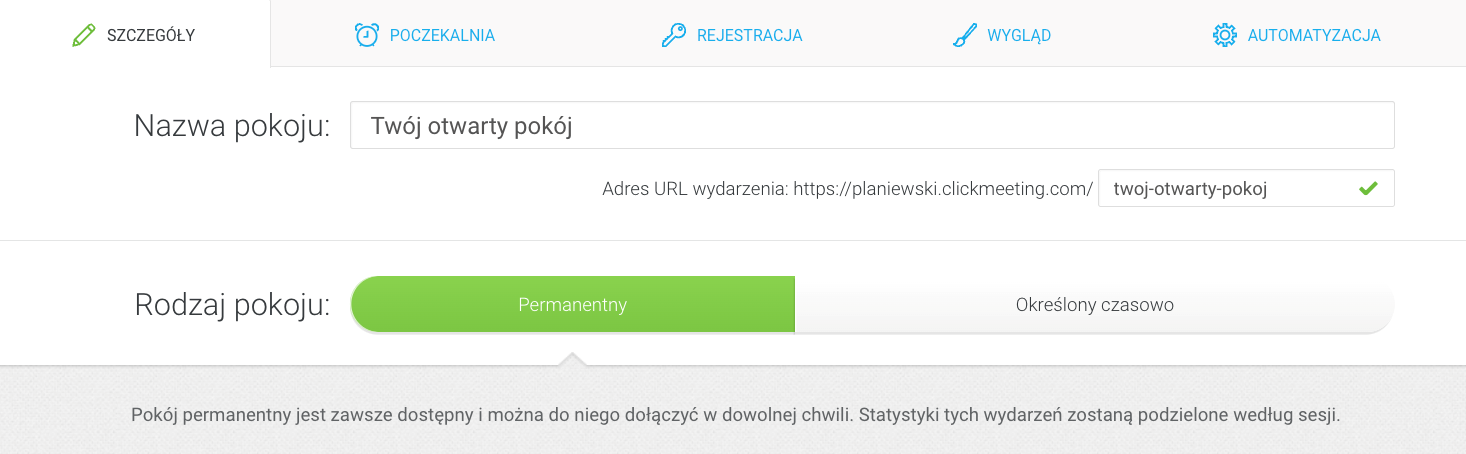The image size is (1466, 454).
Task: Click the alarm clock icon for Poczekalnia
Action: (x=367, y=36)
